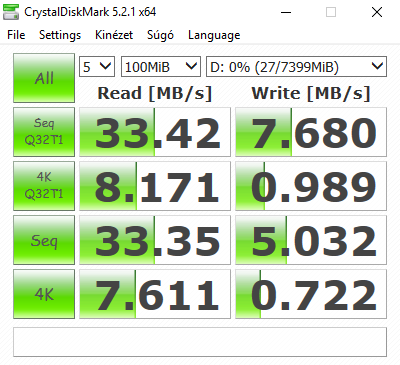This screenshot has height=365, width=400.
Task: Click the Read [MB/s] column header
Action: pos(155,93)
